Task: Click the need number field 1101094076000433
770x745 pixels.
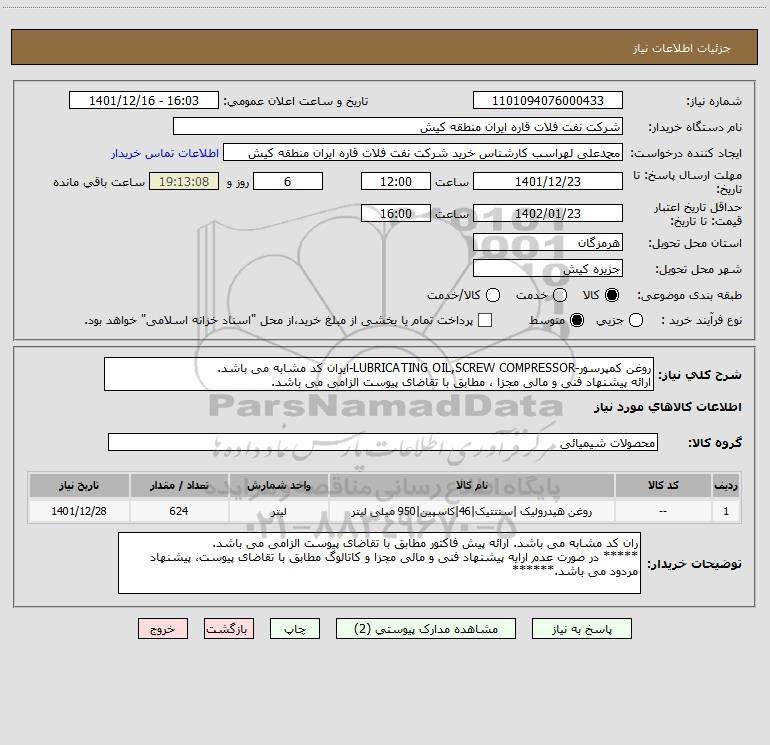Action: (x=548, y=101)
